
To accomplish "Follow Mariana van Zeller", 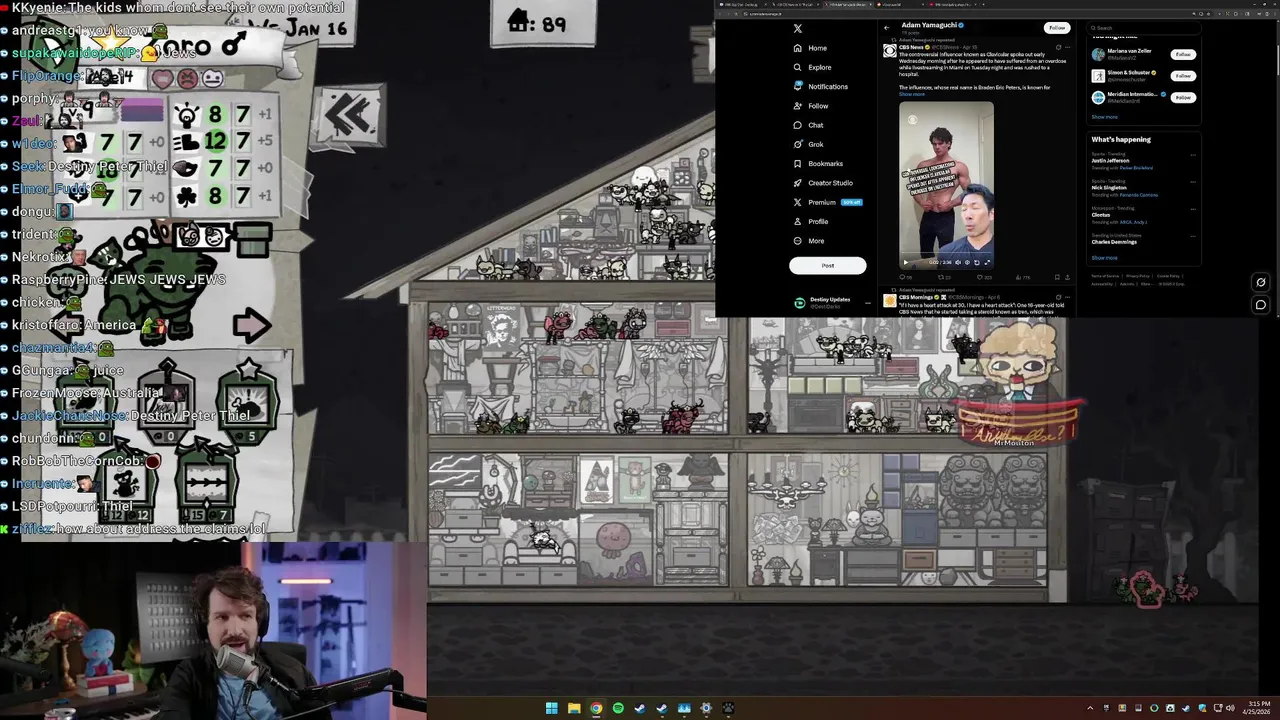I will coord(1183,54).
